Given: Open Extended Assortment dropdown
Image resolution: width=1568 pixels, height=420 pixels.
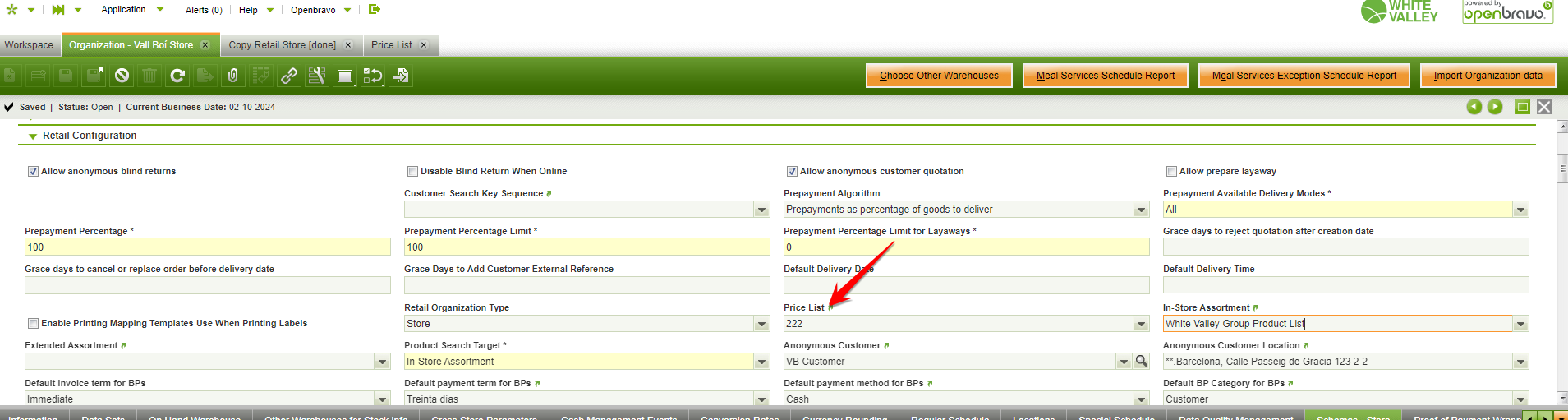Looking at the screenshot, I should point(383,362).
